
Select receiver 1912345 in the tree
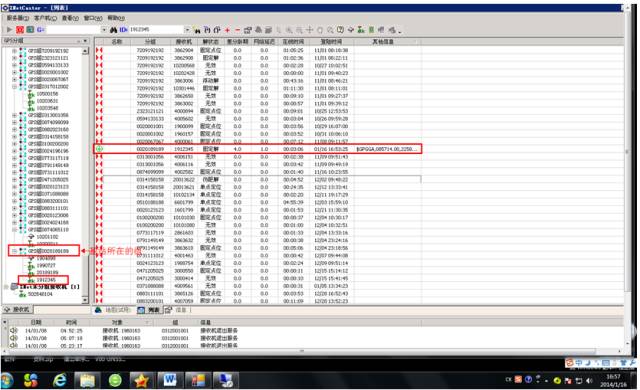click(x=46, y=280)
